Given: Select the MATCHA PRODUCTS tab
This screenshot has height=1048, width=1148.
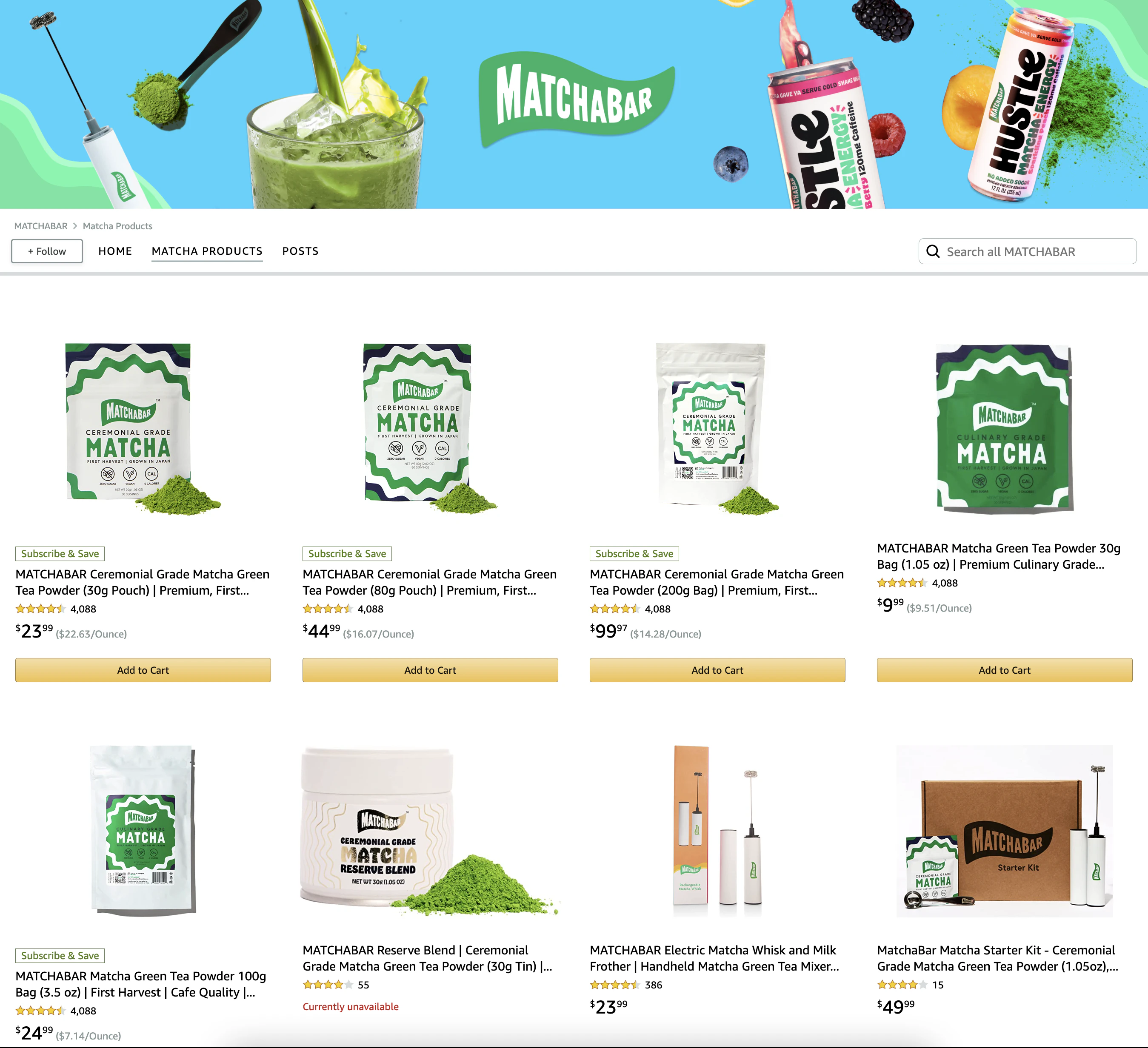Looking at the screenshot, I should tap(207, 251).
